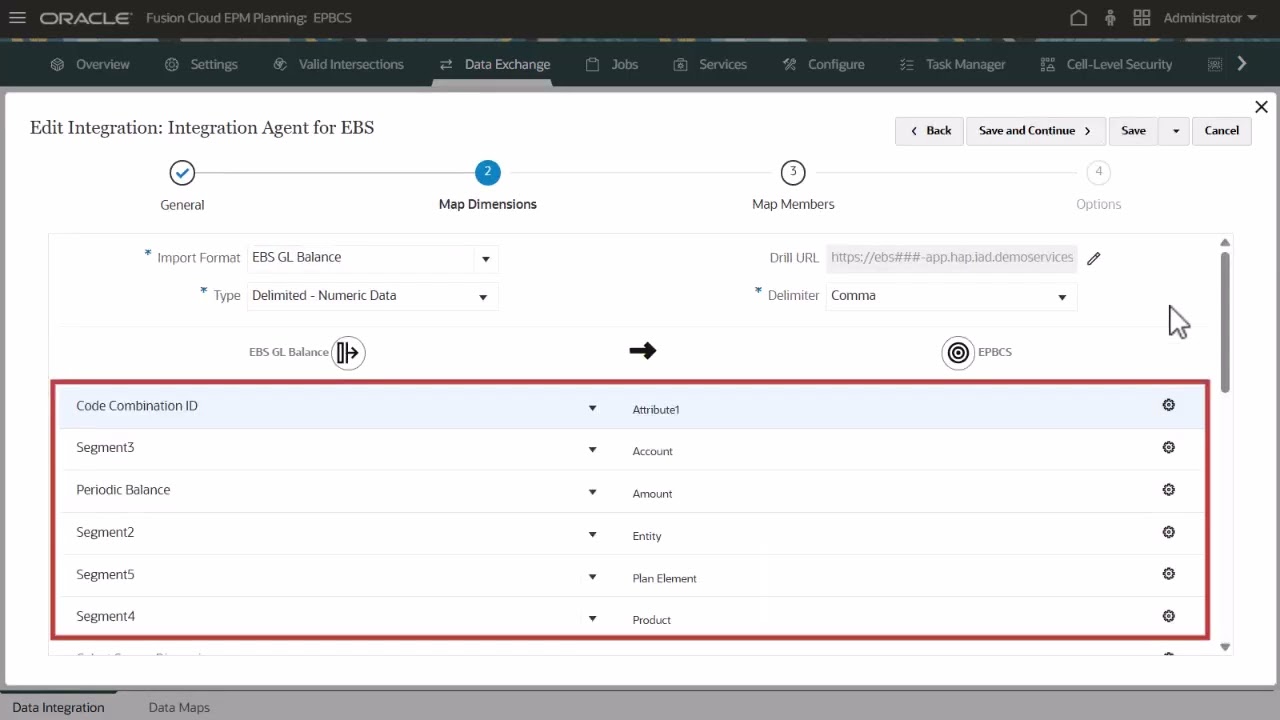
Task: Open the Valid Intersections tab
Action: click(x=338, y=64)
